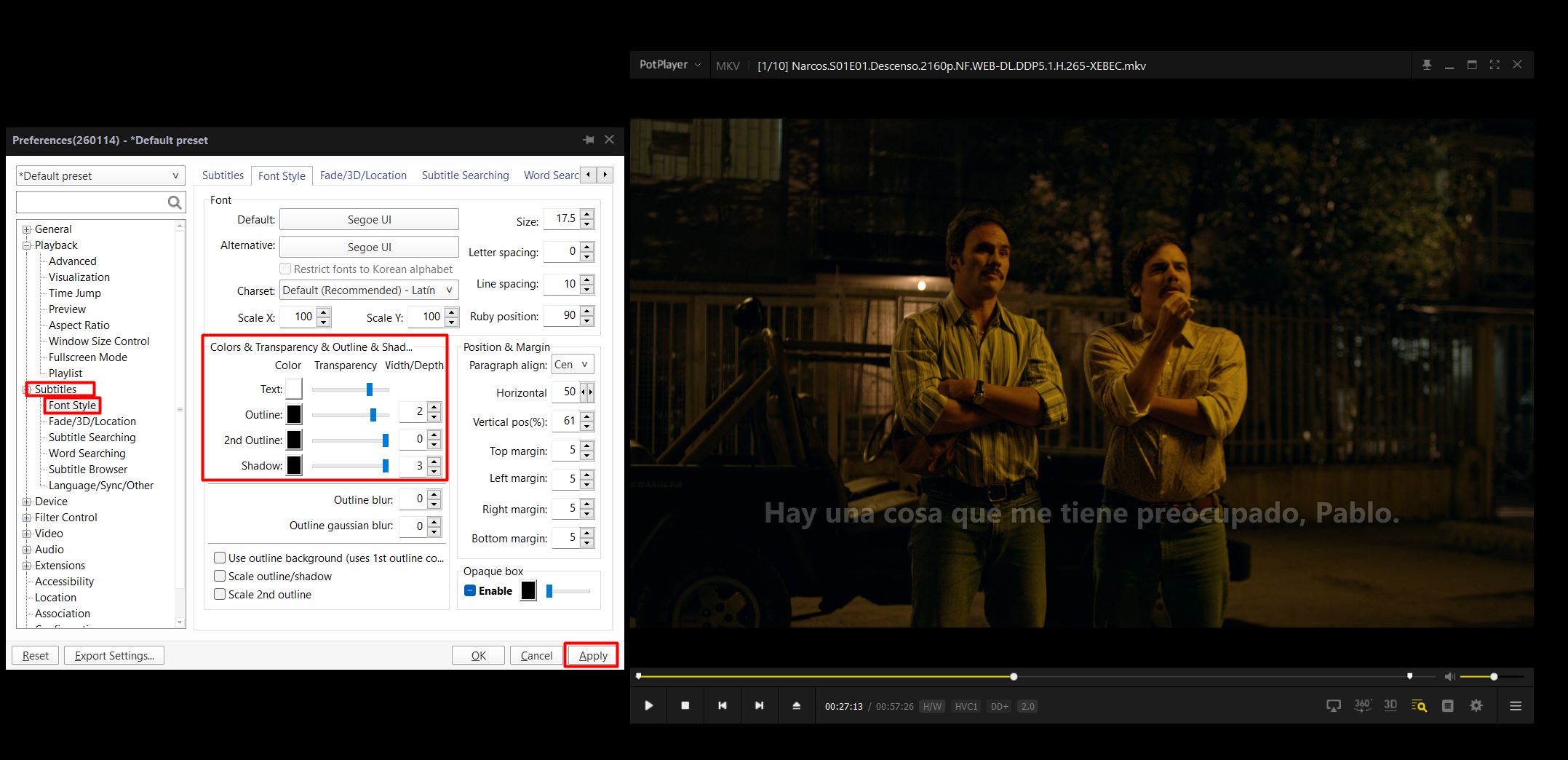Open the PotPlayer main menu dropdown

point(670,65)
